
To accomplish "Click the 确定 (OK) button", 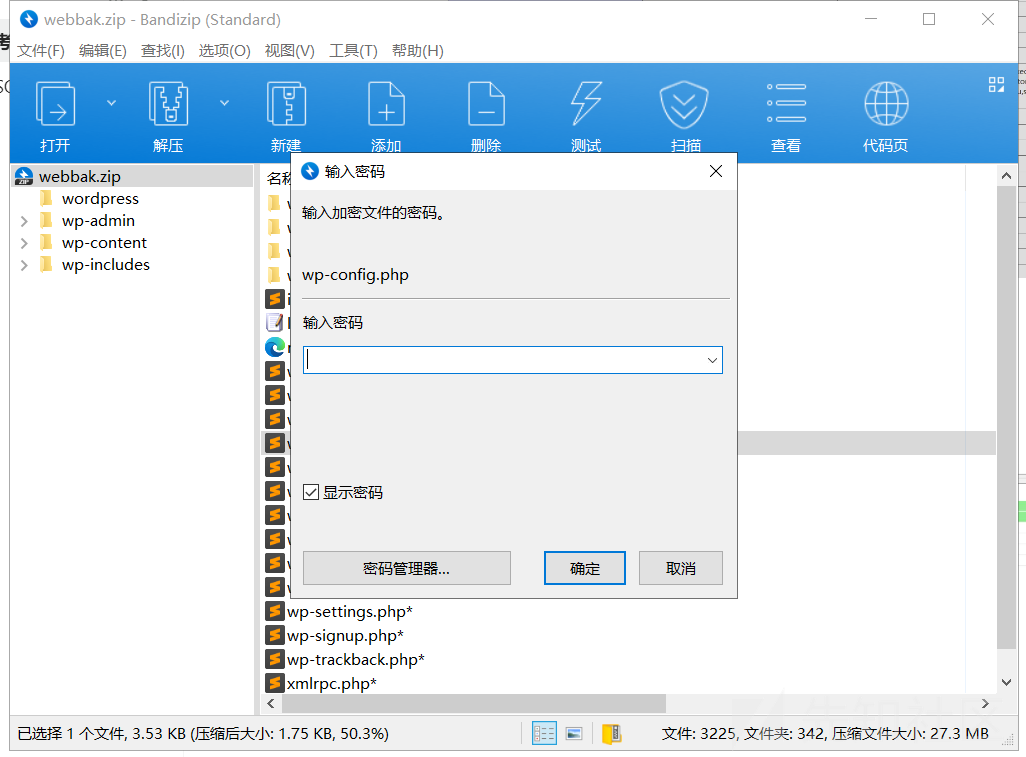I will pyautogui.click(x=584, y=568).
